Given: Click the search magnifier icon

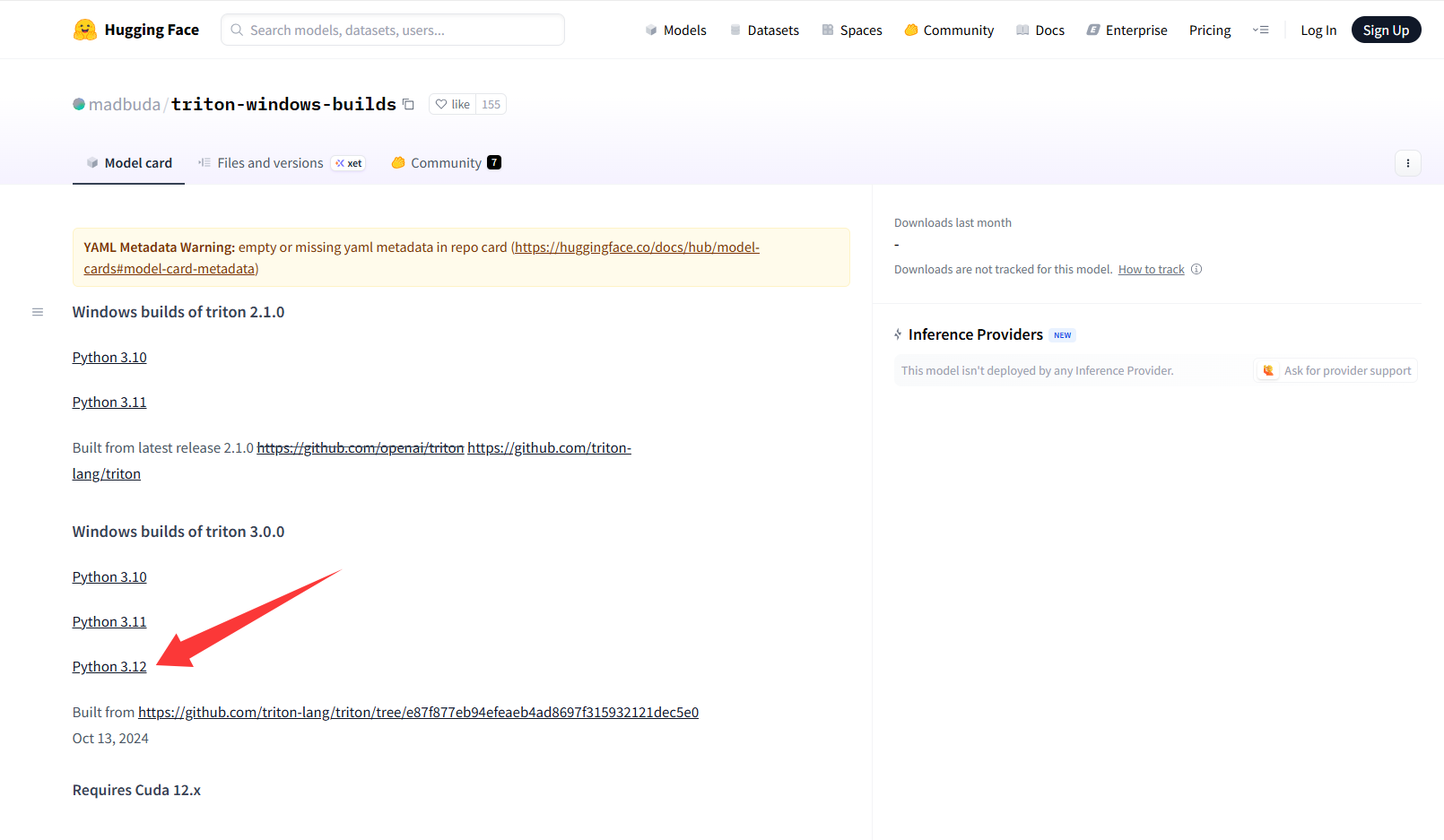Looking at the screenshot, I should click(236, 30).
